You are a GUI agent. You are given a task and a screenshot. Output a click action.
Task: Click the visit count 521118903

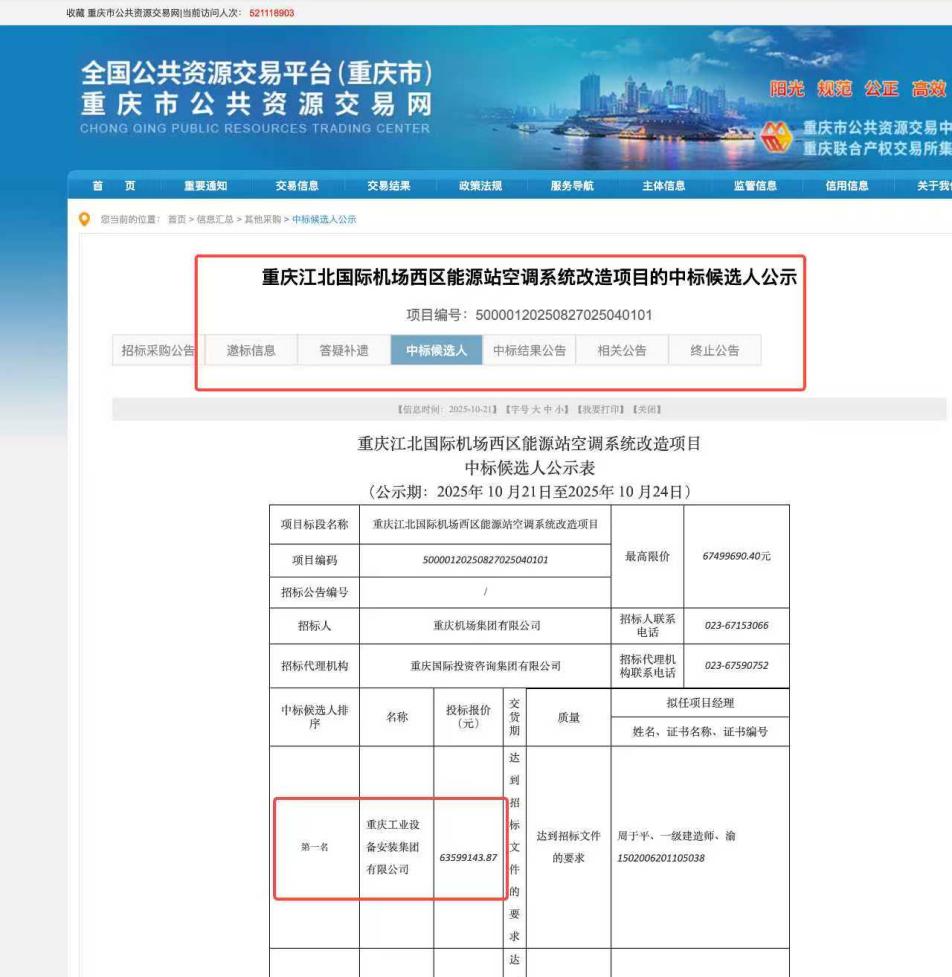coord(272,12)
